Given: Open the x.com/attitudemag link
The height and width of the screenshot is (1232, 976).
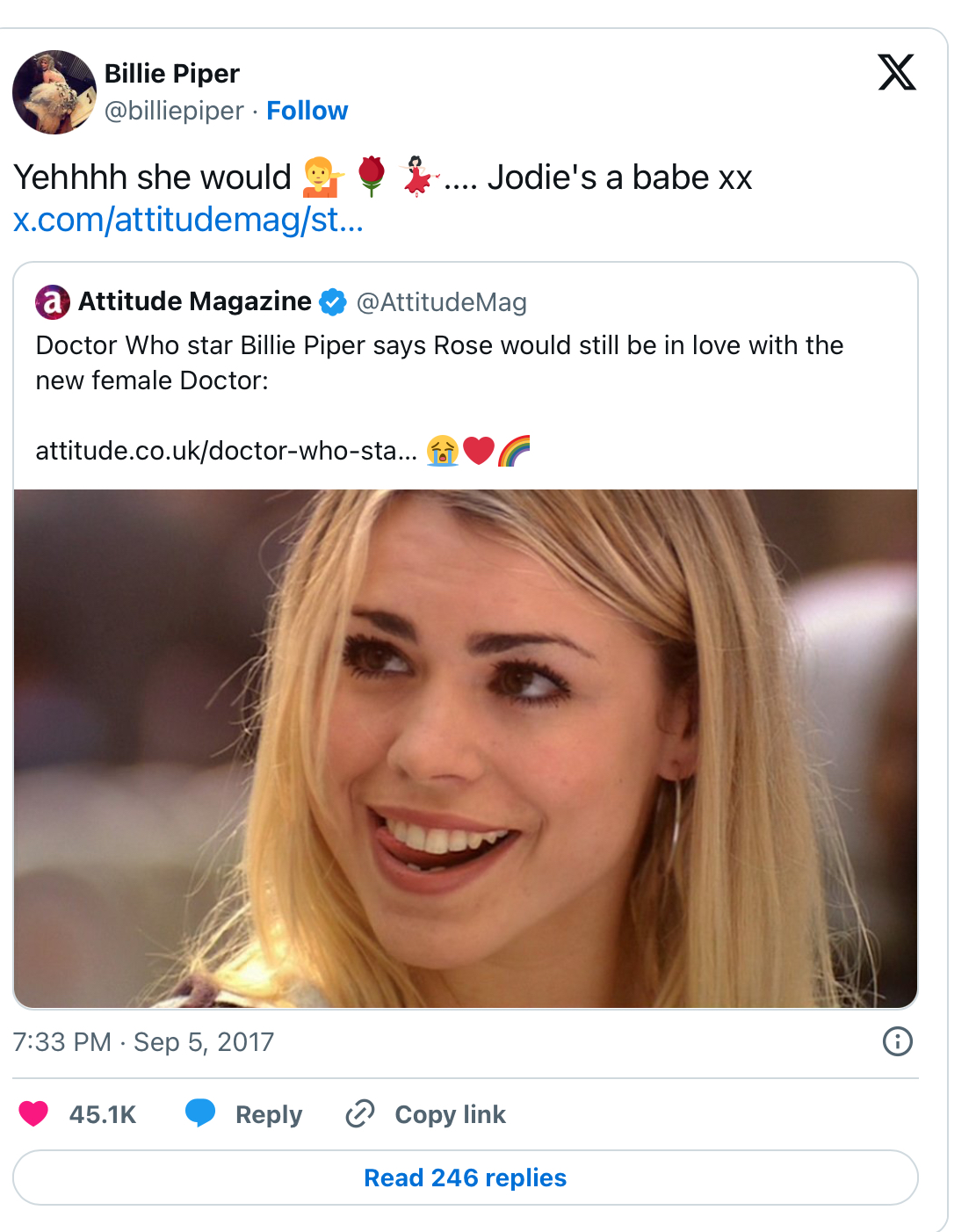Looking at the screenshot, I should (188, 220).
